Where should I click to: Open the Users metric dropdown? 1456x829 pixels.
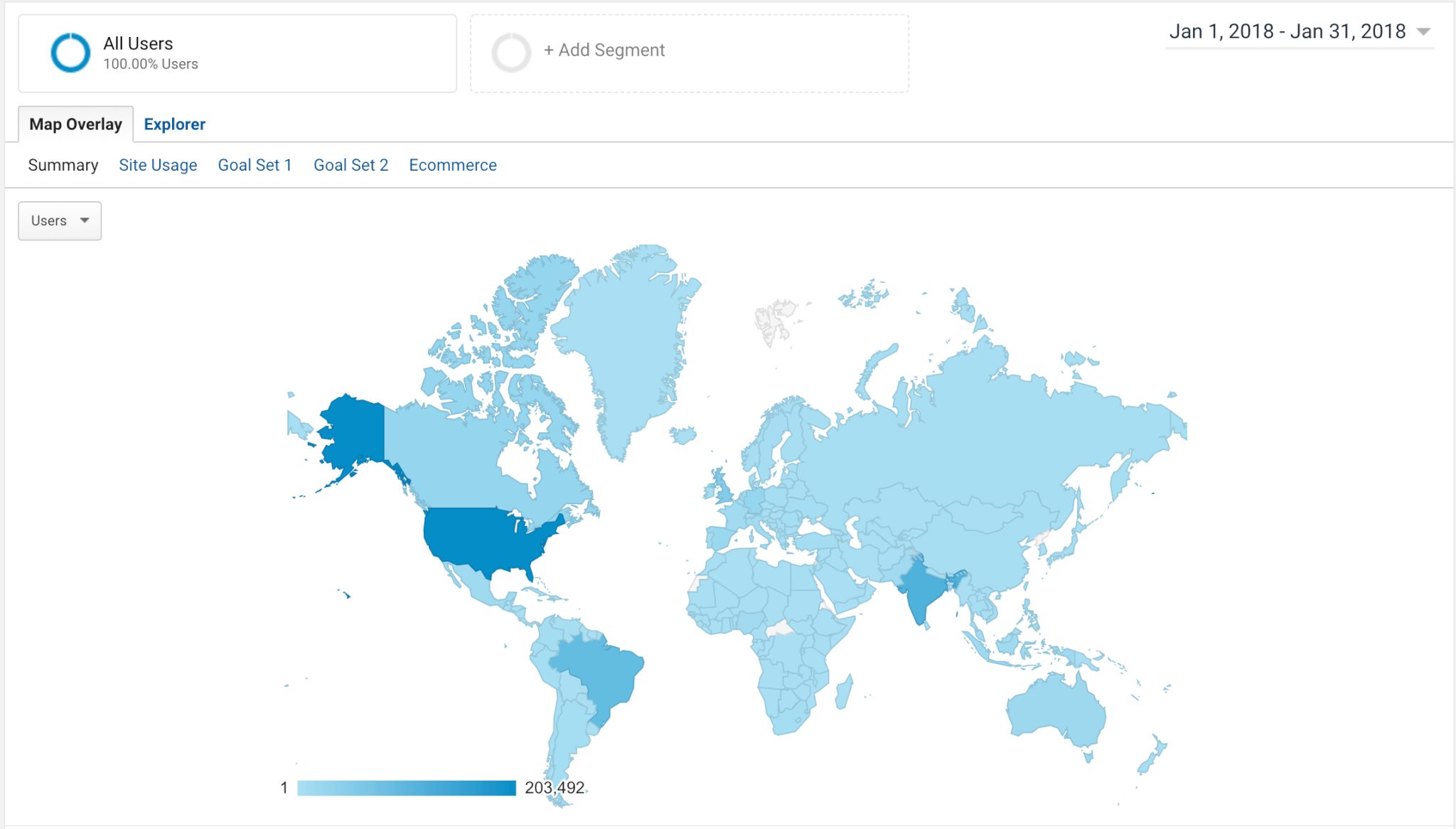click(60, 221)
